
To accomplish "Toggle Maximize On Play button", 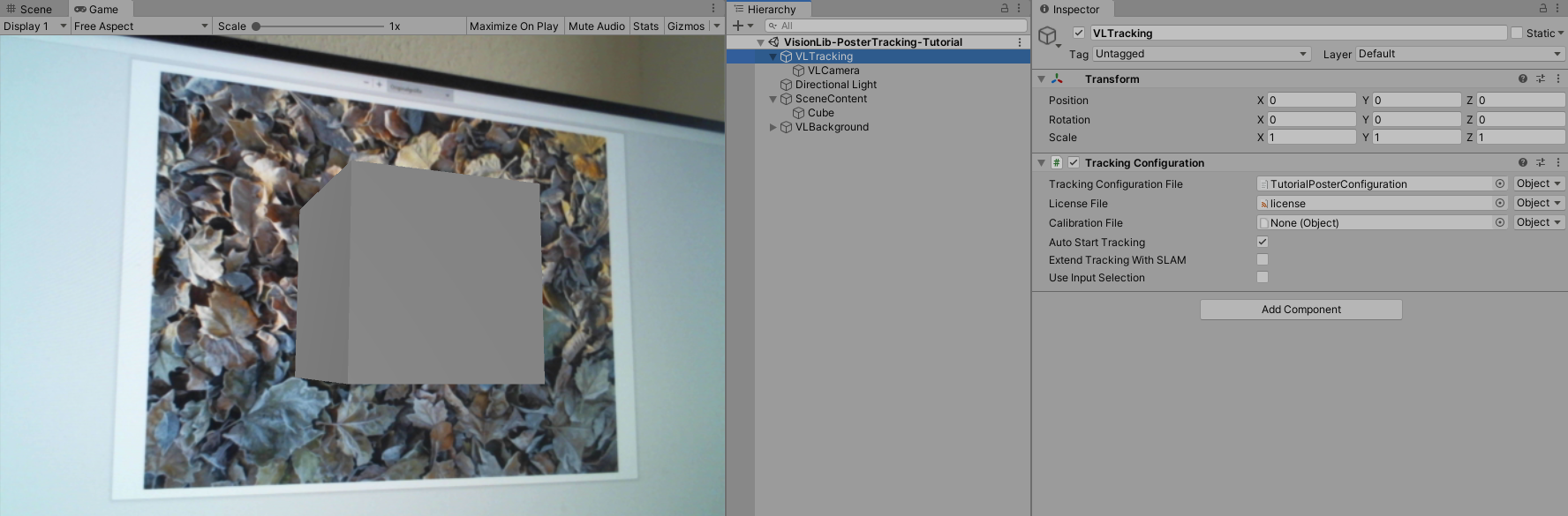I will (x=514, y=26).
